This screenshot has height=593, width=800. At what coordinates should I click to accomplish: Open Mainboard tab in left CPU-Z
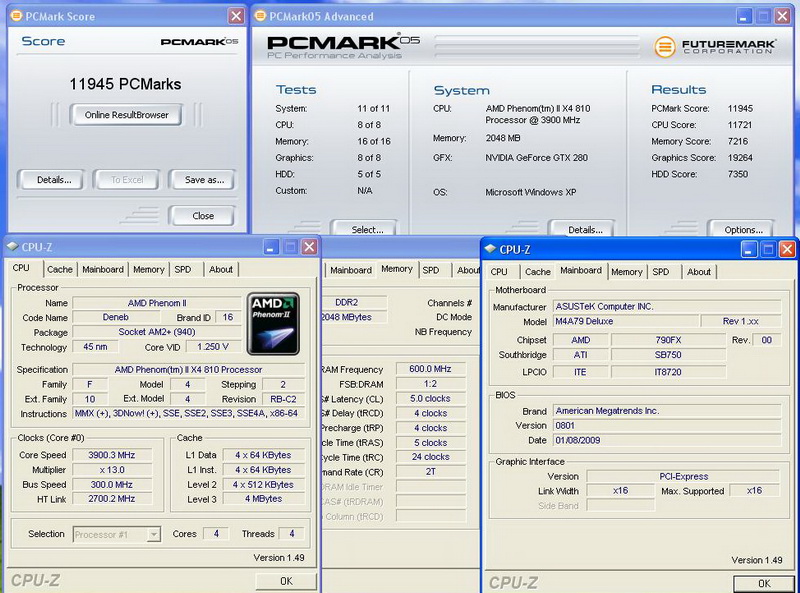click(x=103, y=269)
